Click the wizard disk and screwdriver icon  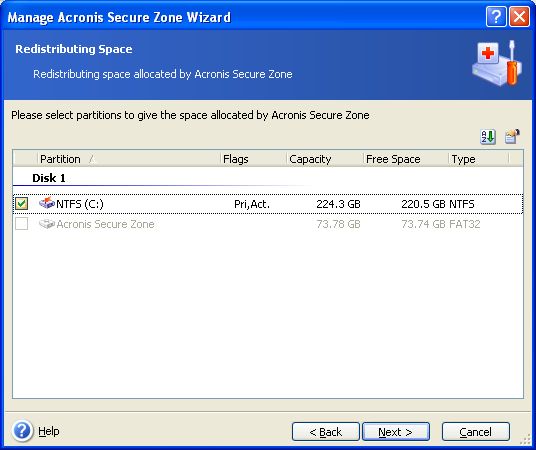point(497,63)
